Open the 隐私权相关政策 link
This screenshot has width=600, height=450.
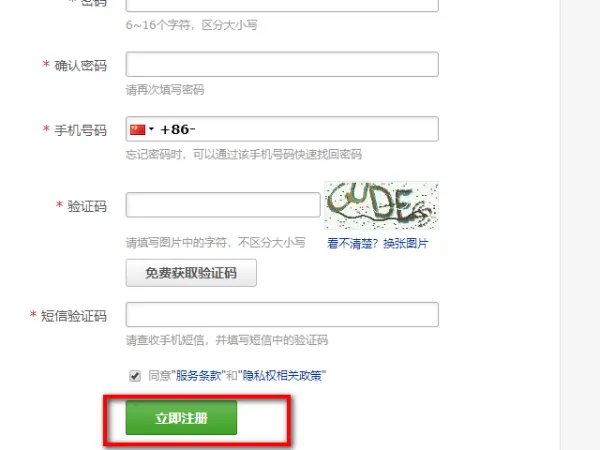[x=282, y=376]
